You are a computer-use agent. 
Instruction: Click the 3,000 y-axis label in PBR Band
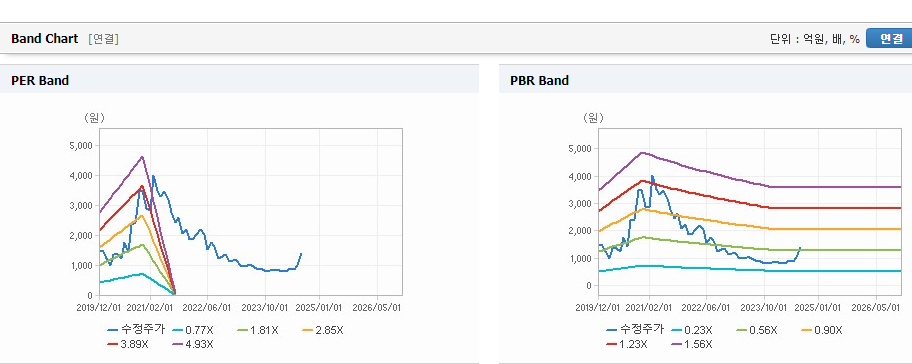[579, 204]
